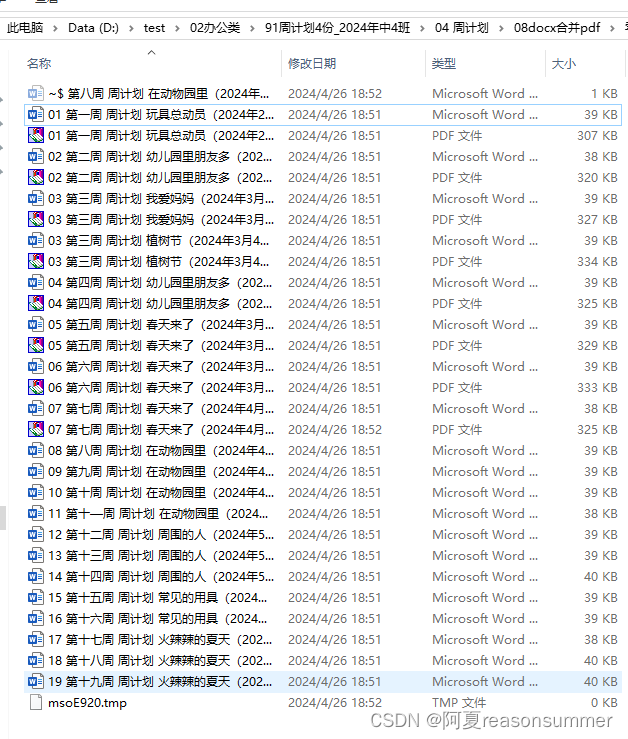Image resolution: width=628 pixels, height=739 pixels.
Task: Open dropdown chevron after 04 周计划 breadcrumb
Action: coord(502,28)
